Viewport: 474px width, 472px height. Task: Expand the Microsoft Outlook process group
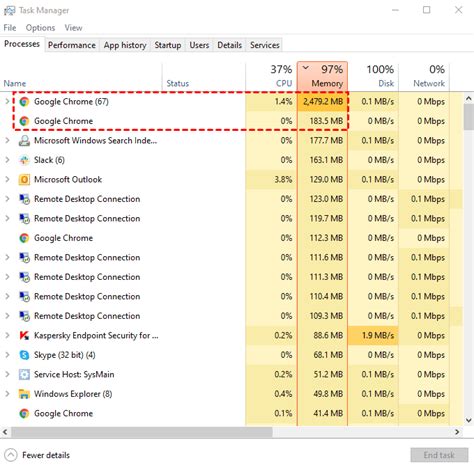(7, 179)
